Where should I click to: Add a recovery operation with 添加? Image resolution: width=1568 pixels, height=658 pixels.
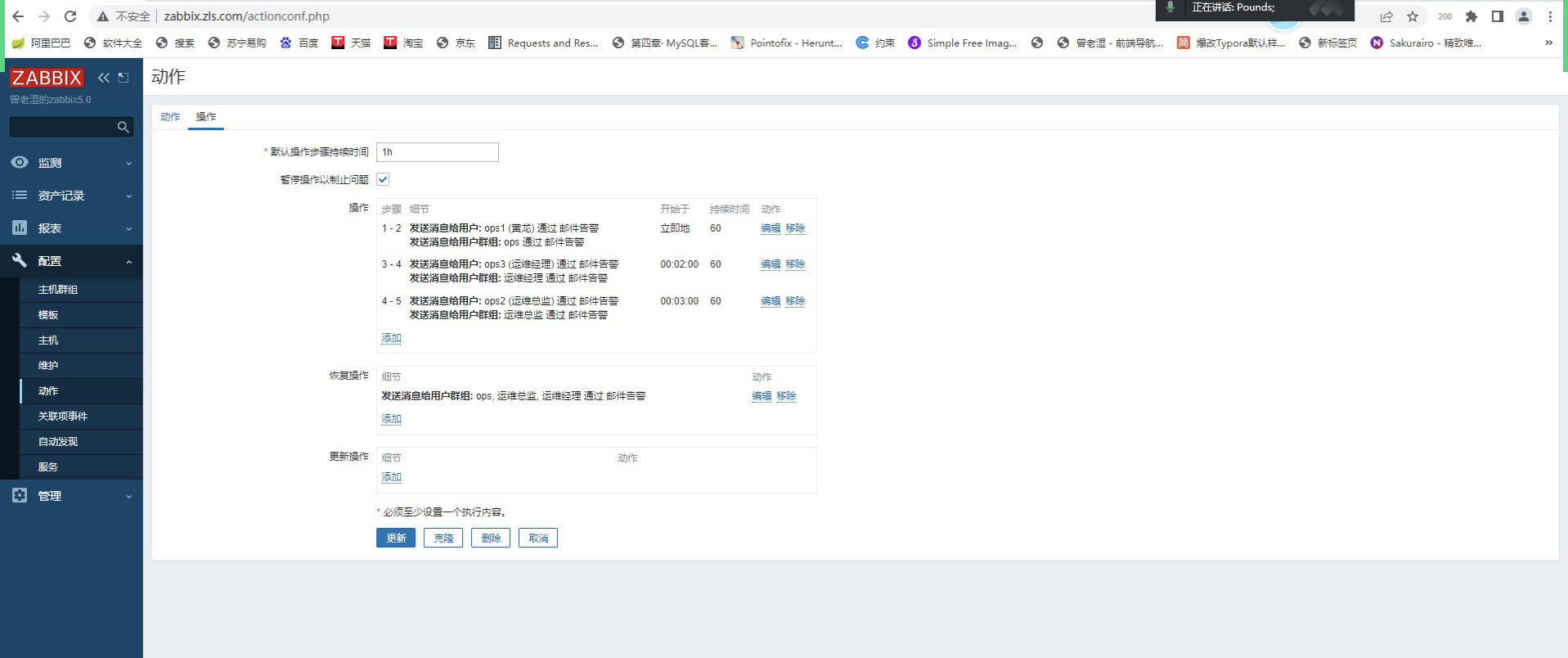391,419
